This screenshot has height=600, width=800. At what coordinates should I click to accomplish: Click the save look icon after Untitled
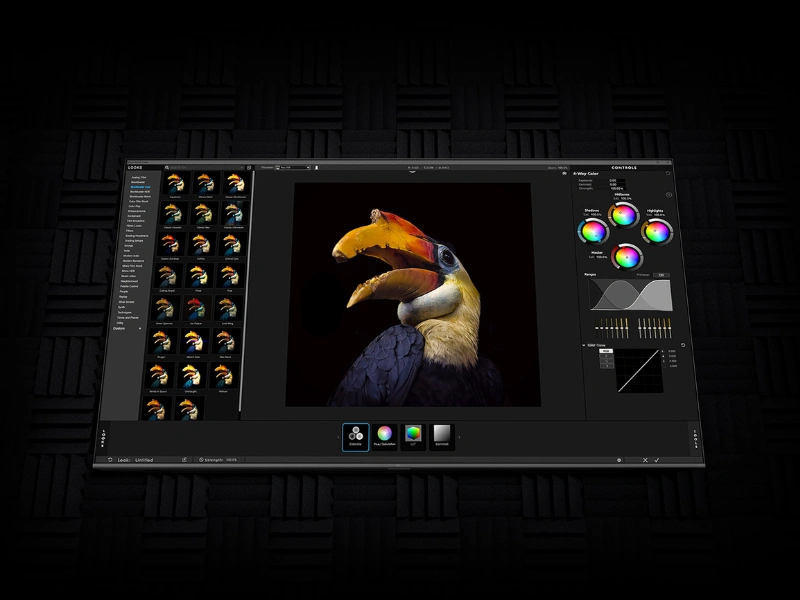click(x=184, y=460)
